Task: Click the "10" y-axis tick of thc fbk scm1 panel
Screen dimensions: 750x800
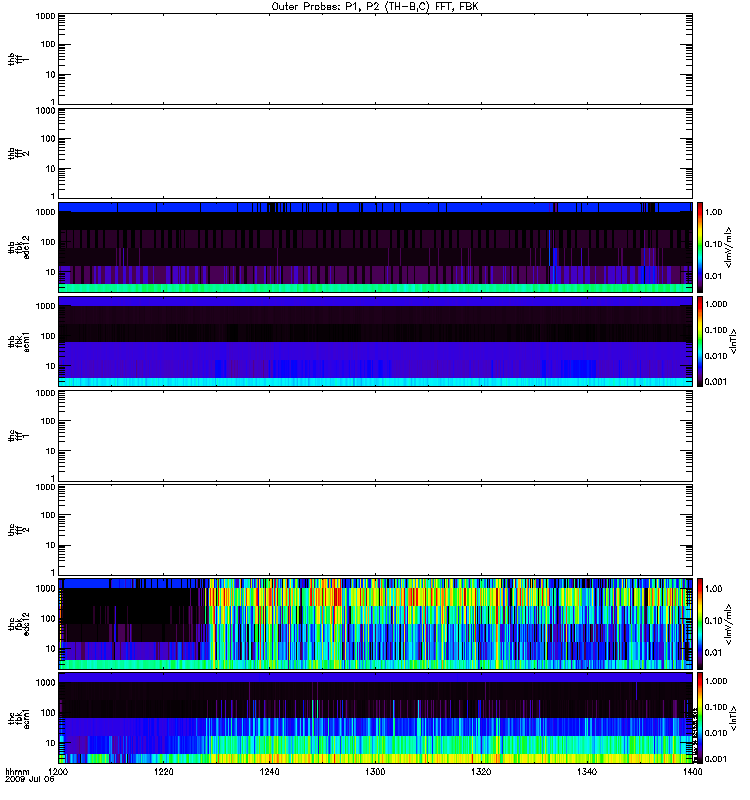Action: tap(51, 743)
